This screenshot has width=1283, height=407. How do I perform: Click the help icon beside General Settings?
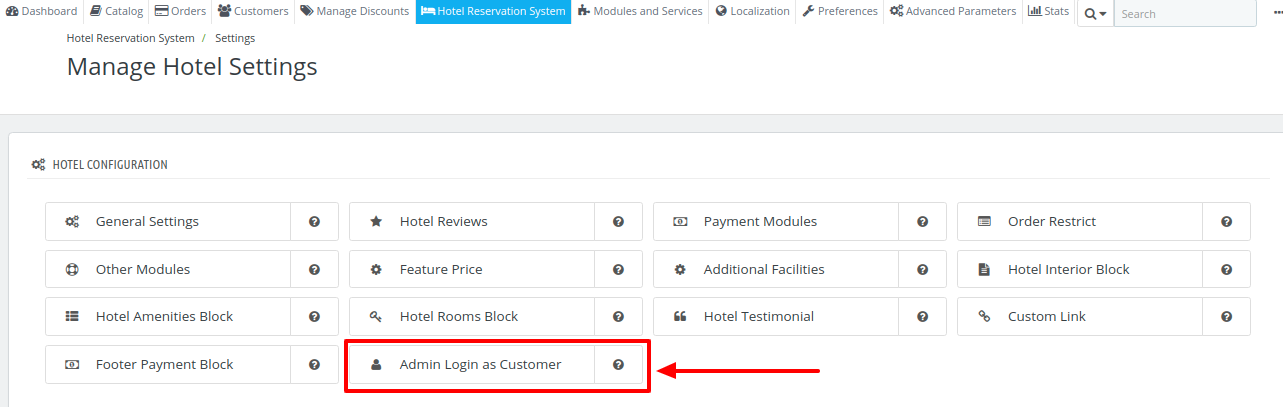pyautogui.click(x=314, y=222)
